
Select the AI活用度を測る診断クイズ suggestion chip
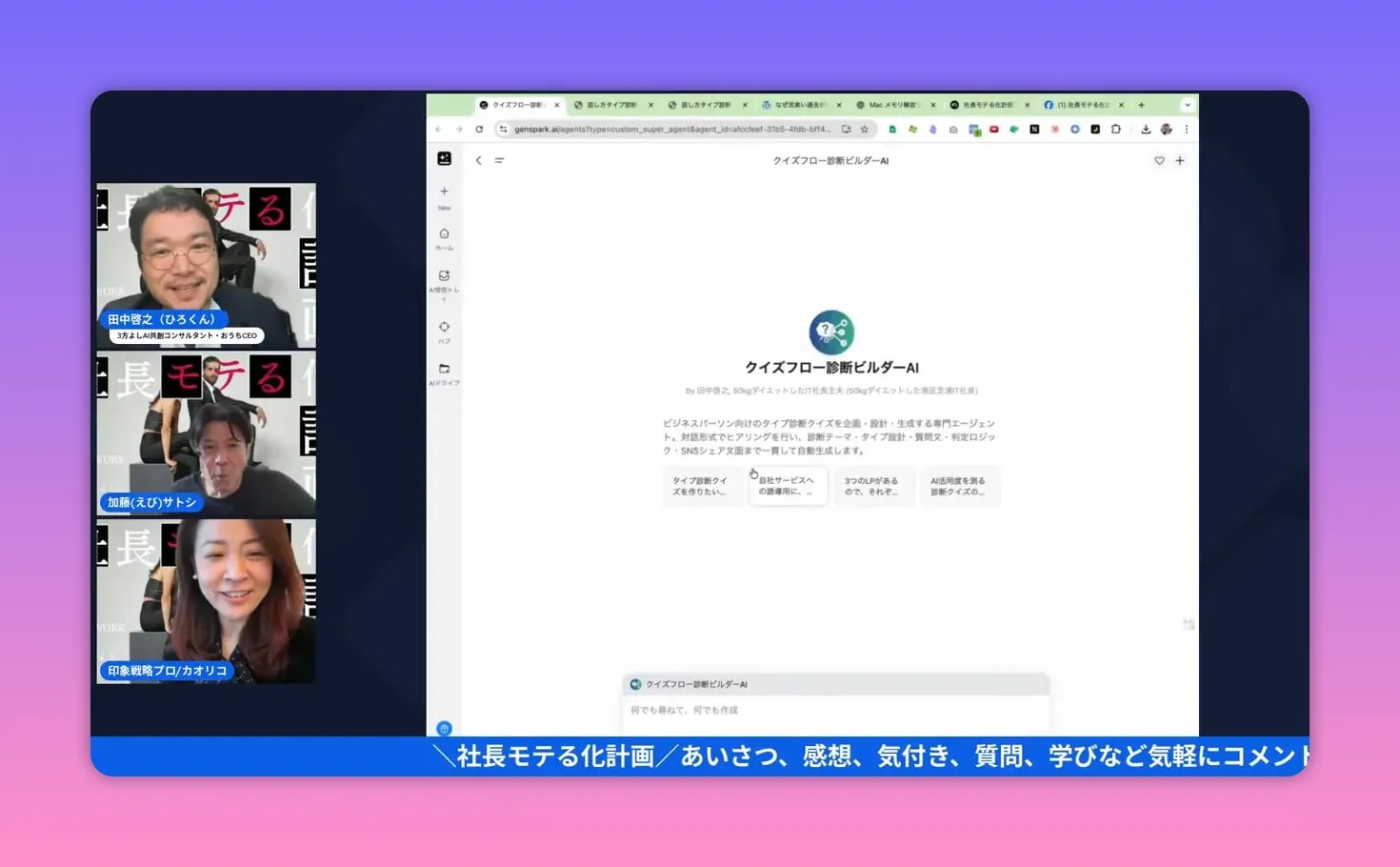coord(960,486)
